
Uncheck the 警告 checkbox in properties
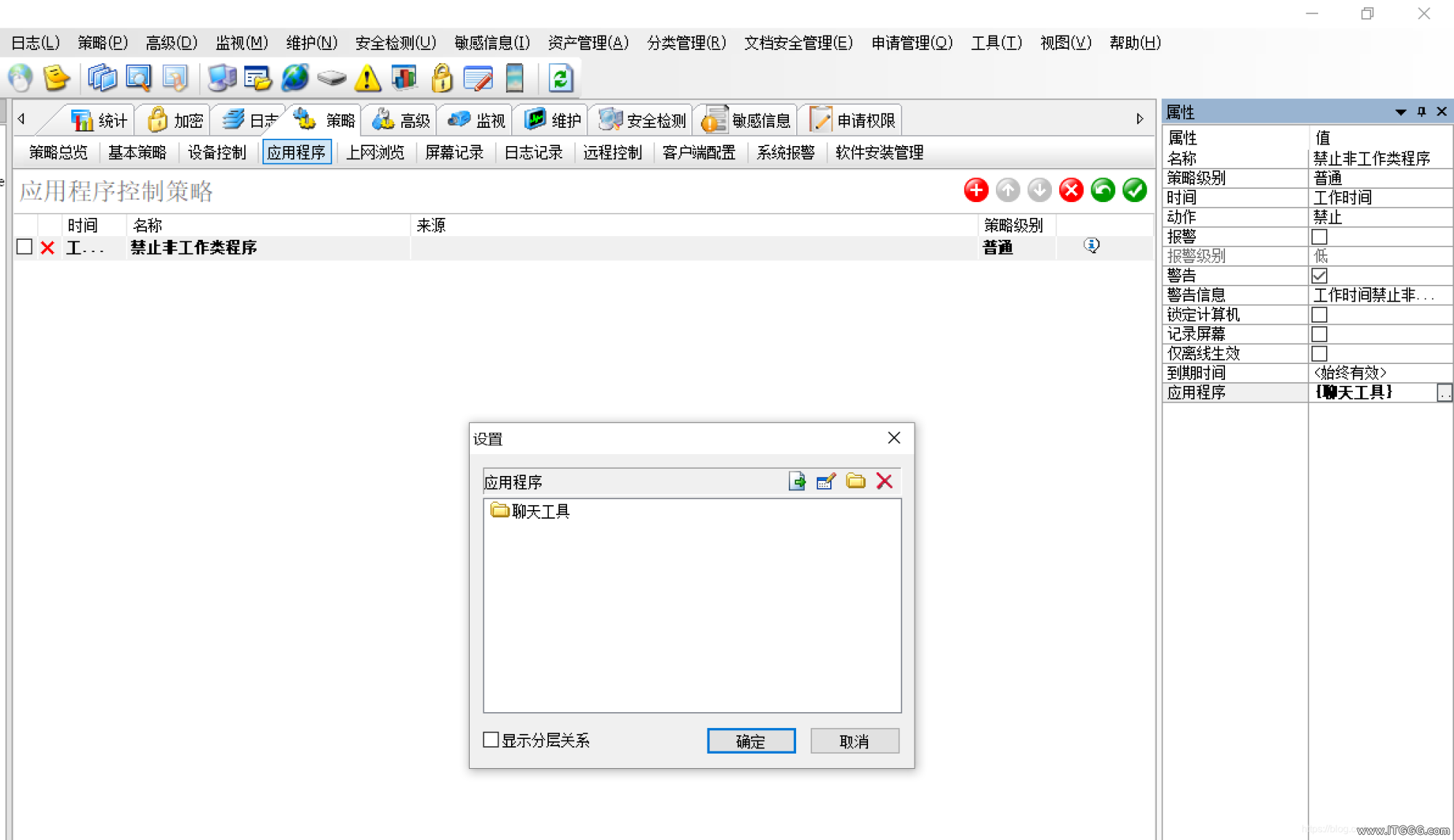click(x=1320, y=276)
